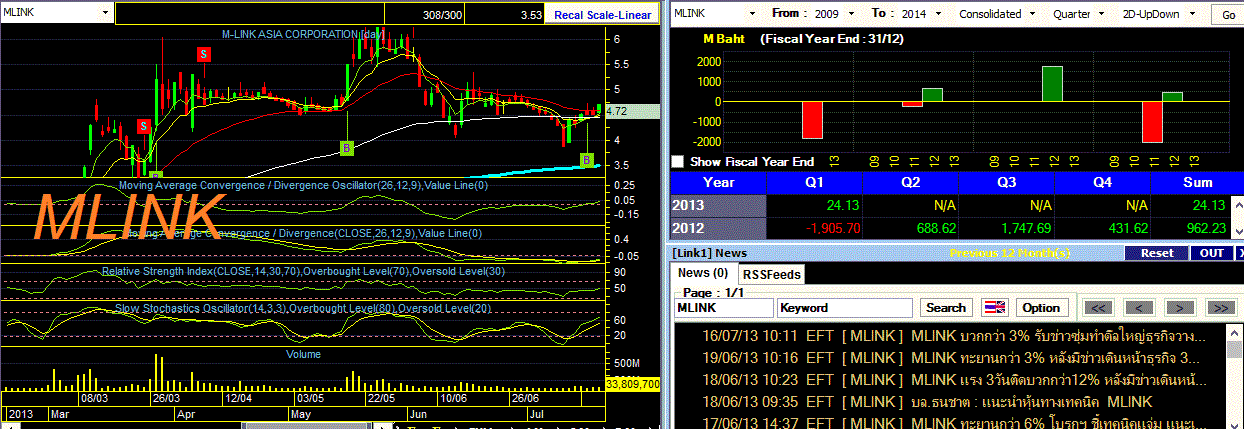Click the Q1 column header
1244x429 pixels.
(814, 182)
